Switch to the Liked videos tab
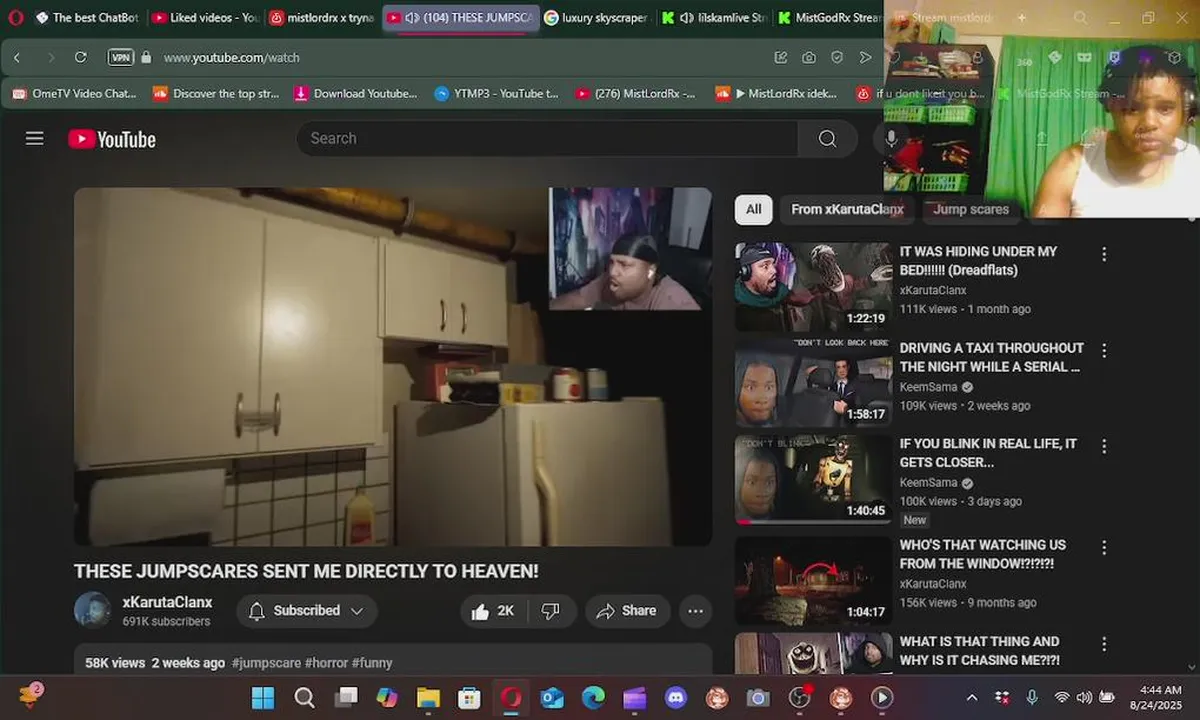The height and width of the screenshot is (720, 1200). 205,18
